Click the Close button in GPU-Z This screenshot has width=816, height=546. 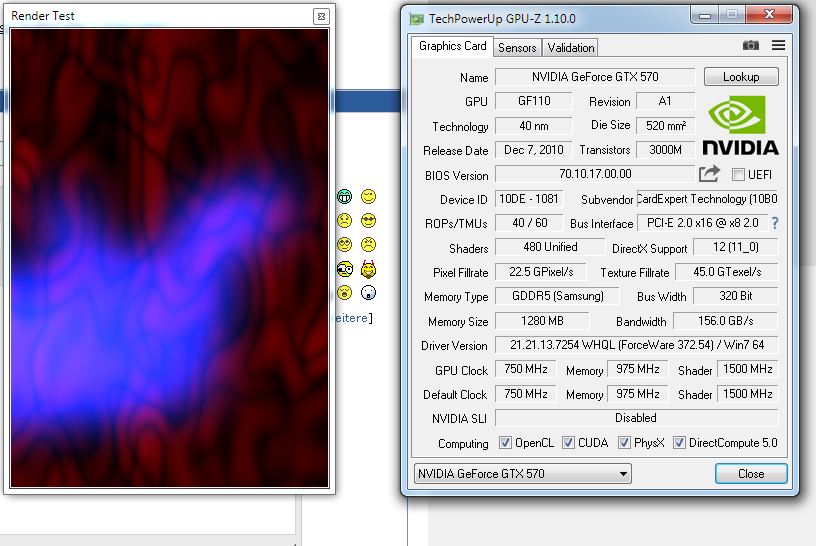point(751,474)
